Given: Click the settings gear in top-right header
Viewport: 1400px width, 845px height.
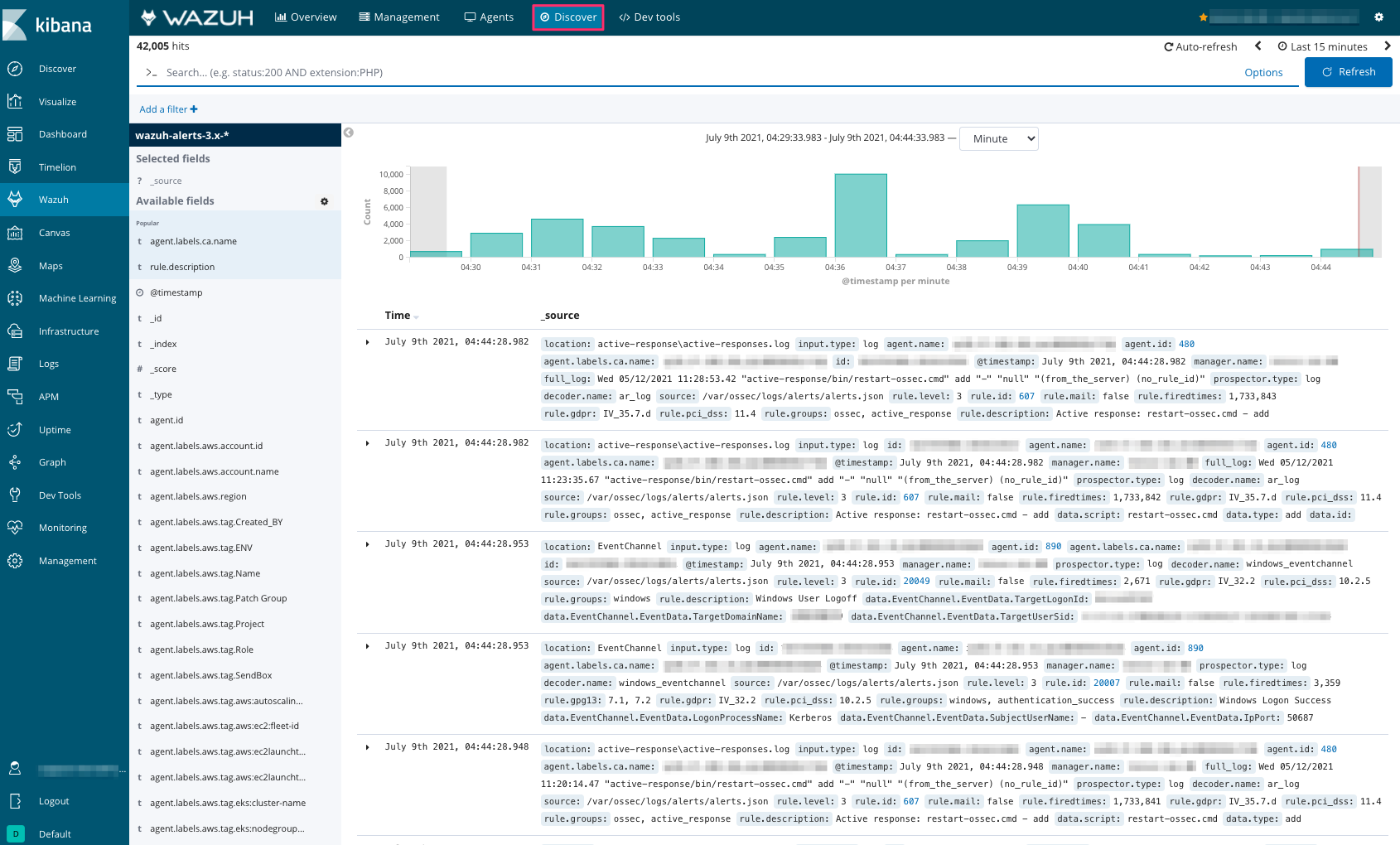Looking at the screenshot, I should point(1378,17).
